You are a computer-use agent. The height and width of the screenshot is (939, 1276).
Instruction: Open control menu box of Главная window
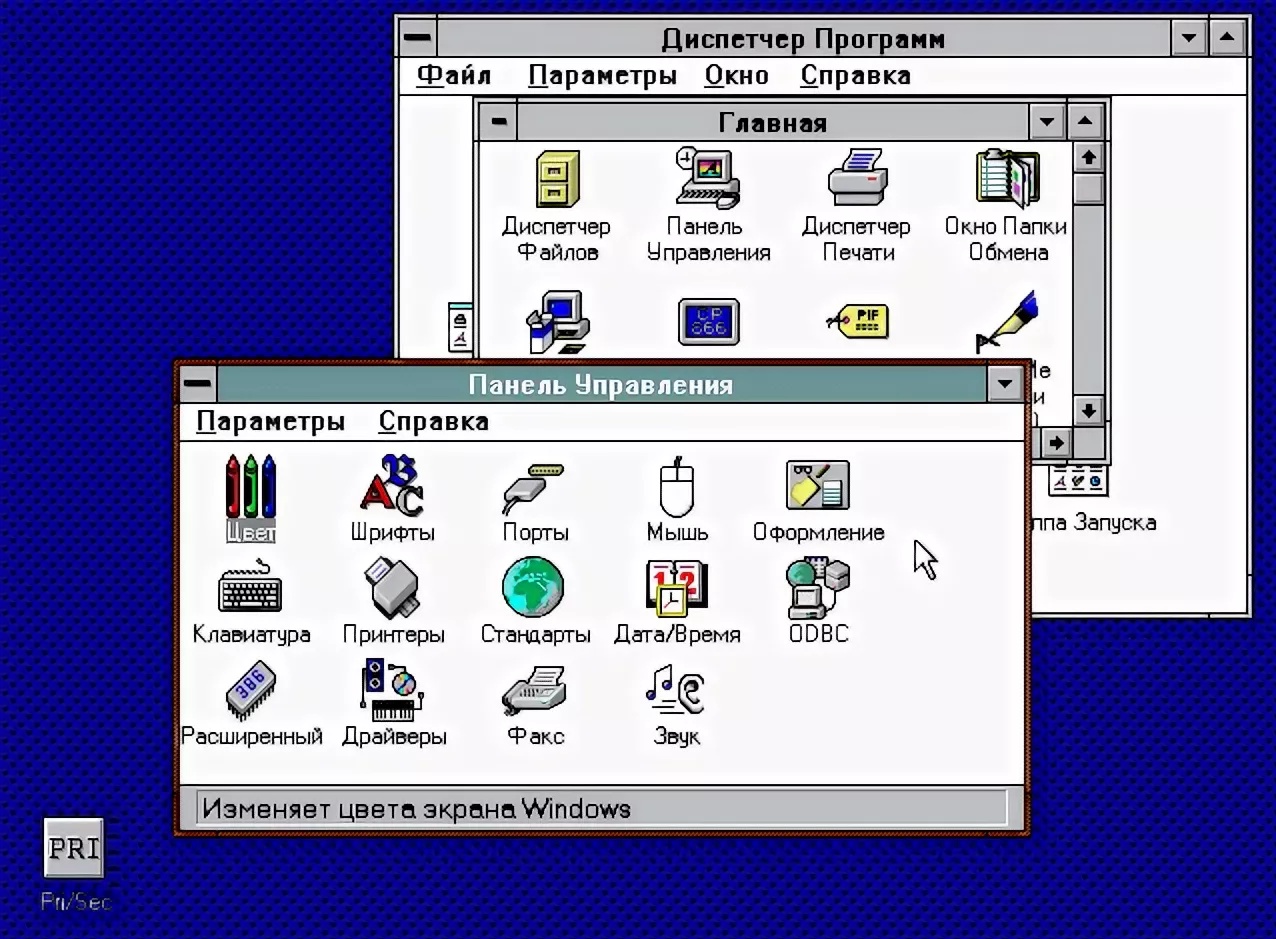(498, 122)
